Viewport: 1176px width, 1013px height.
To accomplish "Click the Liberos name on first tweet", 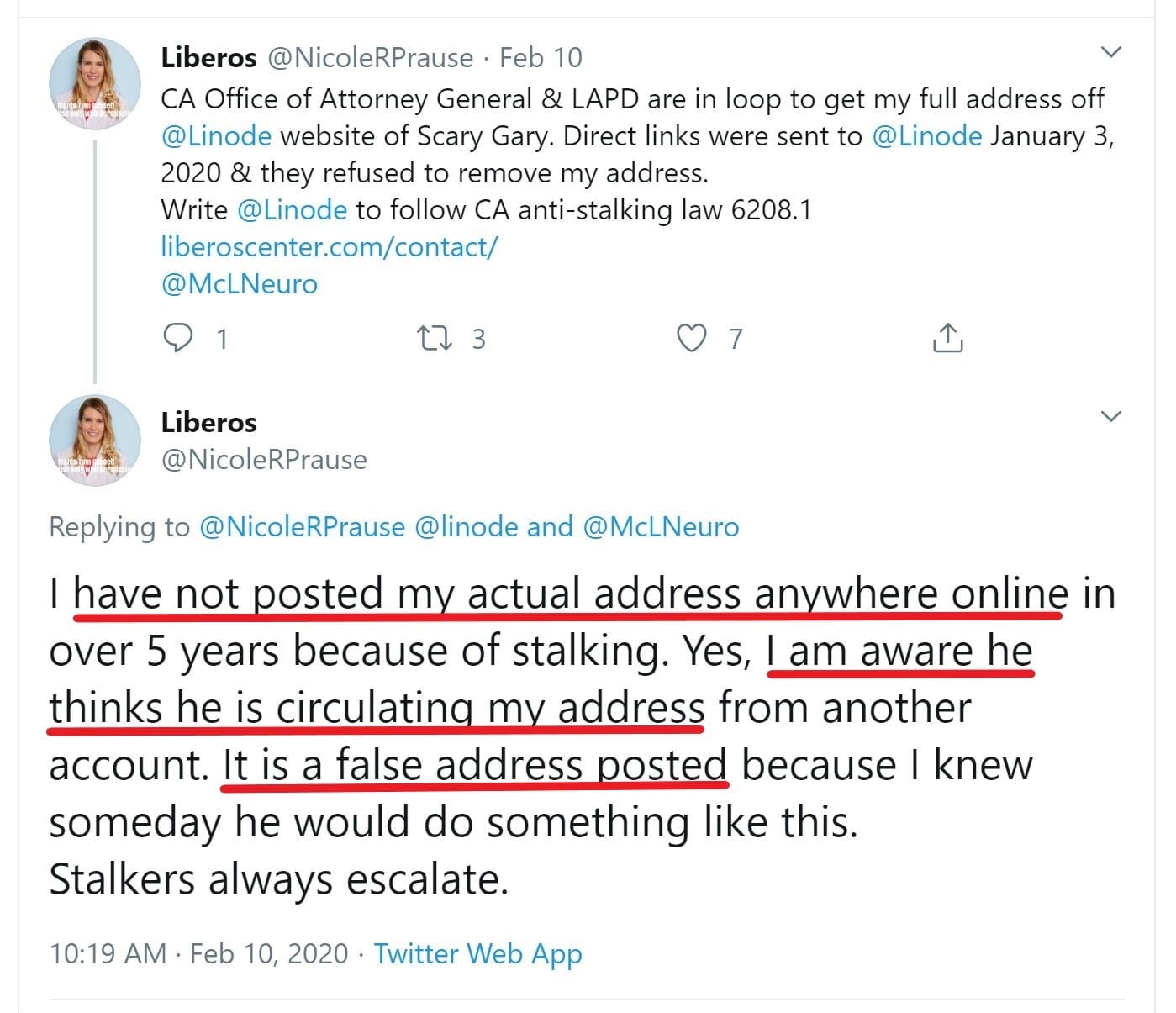I will 208,57.
